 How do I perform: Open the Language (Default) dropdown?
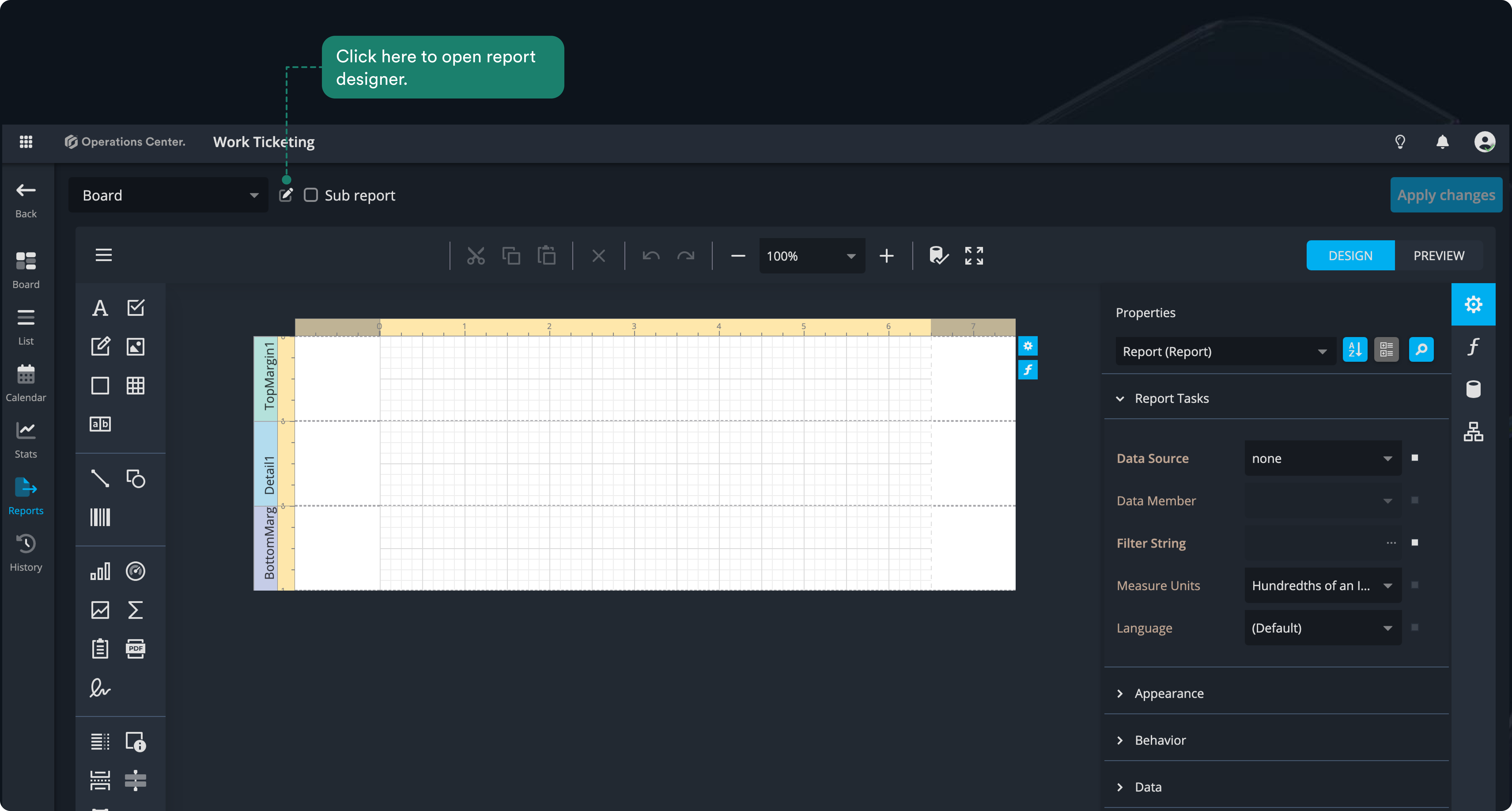tap(1323, 628)
